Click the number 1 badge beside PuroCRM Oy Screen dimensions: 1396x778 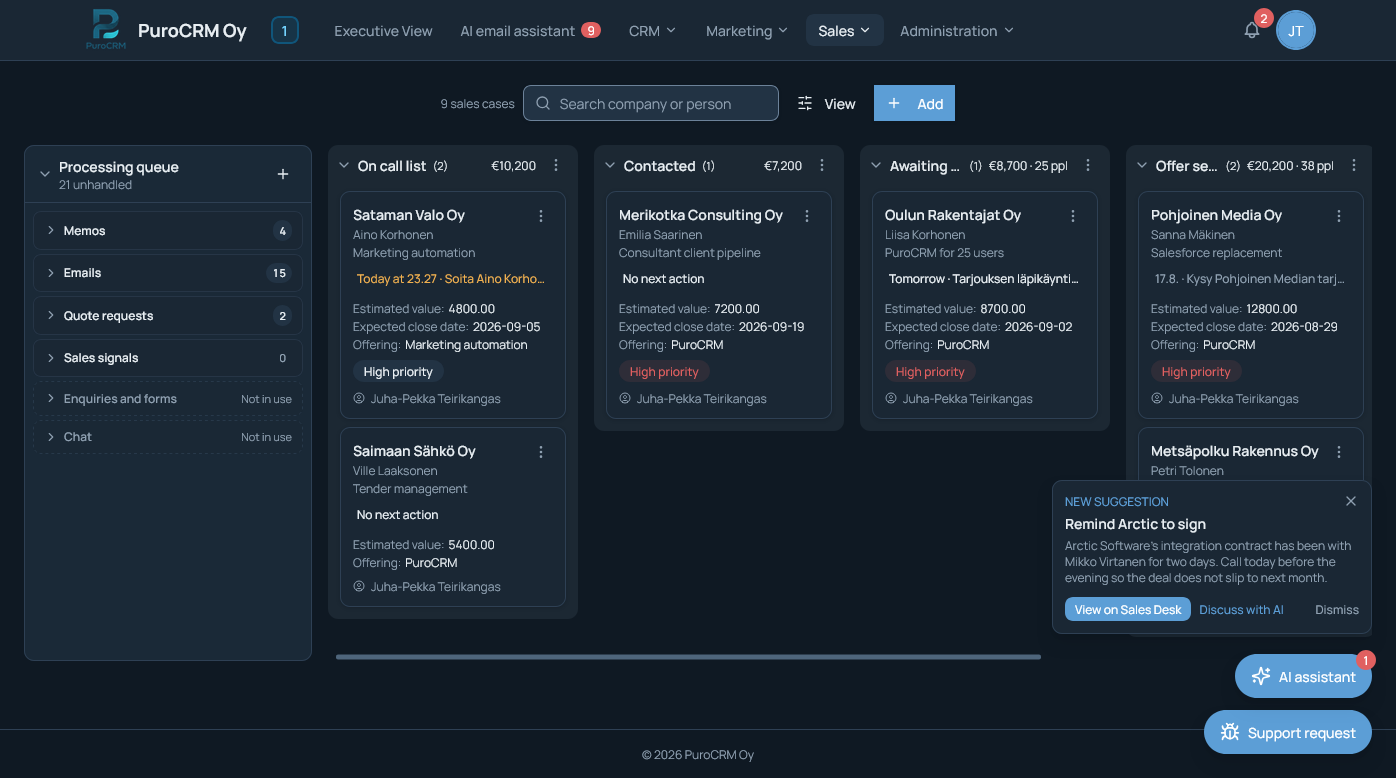click(285, 31)
